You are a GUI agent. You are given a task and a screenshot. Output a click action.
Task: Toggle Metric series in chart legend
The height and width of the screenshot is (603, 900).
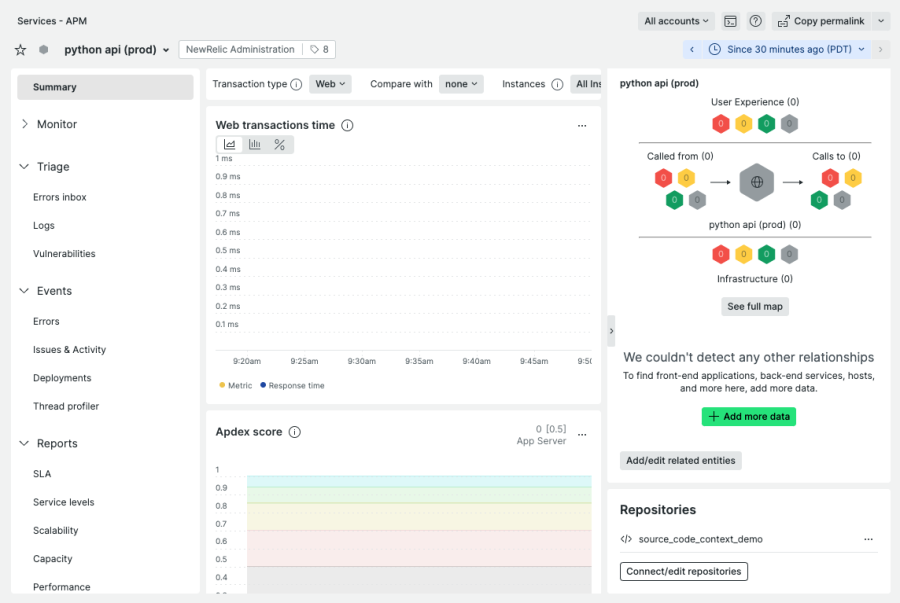coord(236,385)
